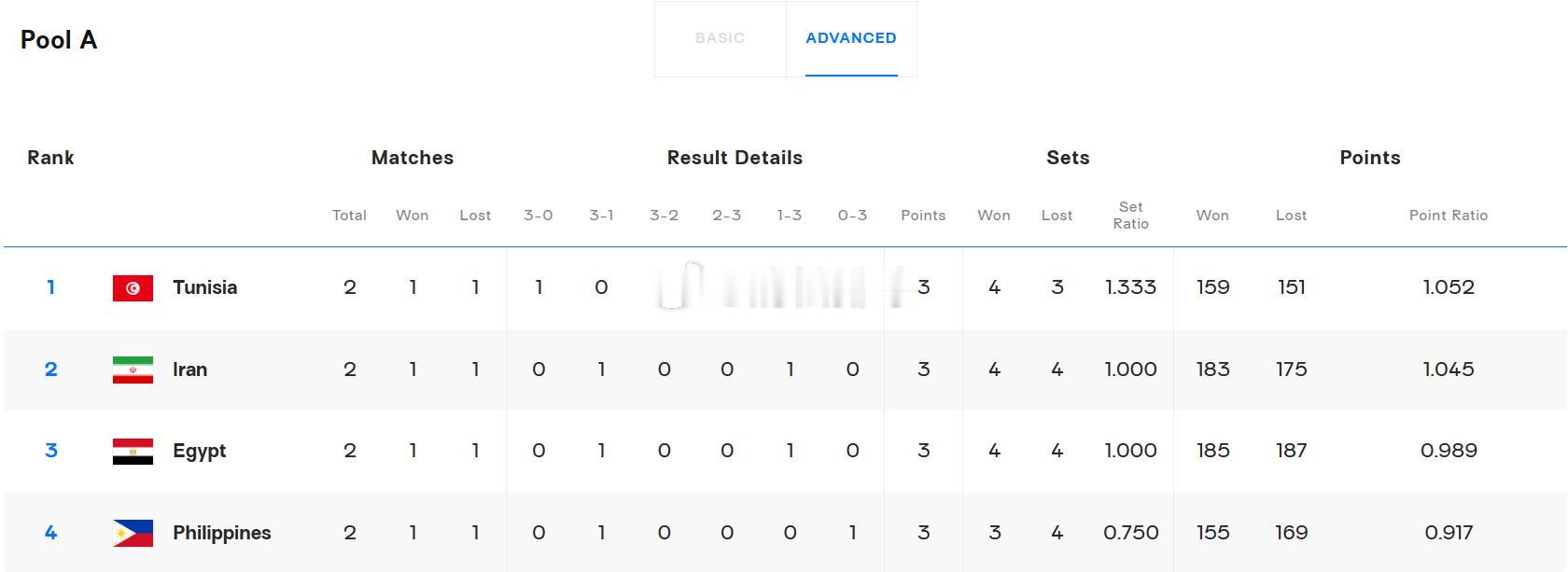1568x572 pixels.
Task: Click the Tunisia flag icon
Action: pos(133,288)
